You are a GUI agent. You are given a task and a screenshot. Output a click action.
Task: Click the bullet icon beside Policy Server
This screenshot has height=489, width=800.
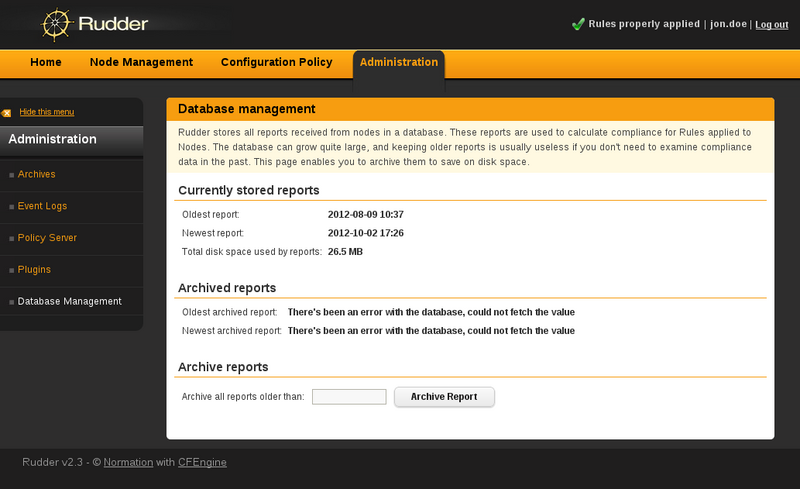11,238
